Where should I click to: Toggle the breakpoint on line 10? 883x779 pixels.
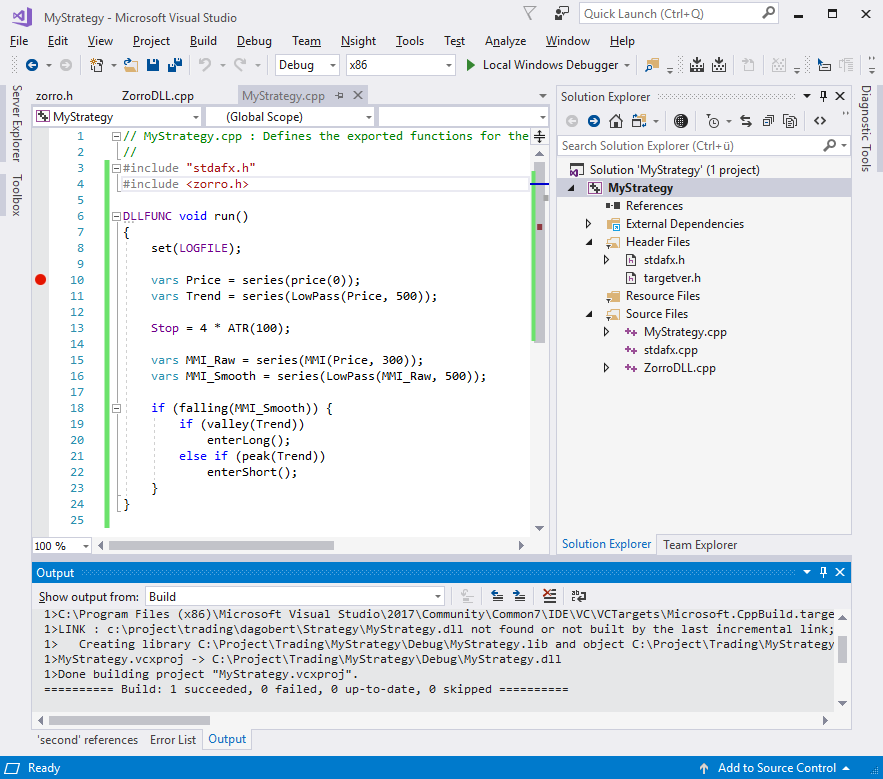pyautogui.click(x=41, y=280)
